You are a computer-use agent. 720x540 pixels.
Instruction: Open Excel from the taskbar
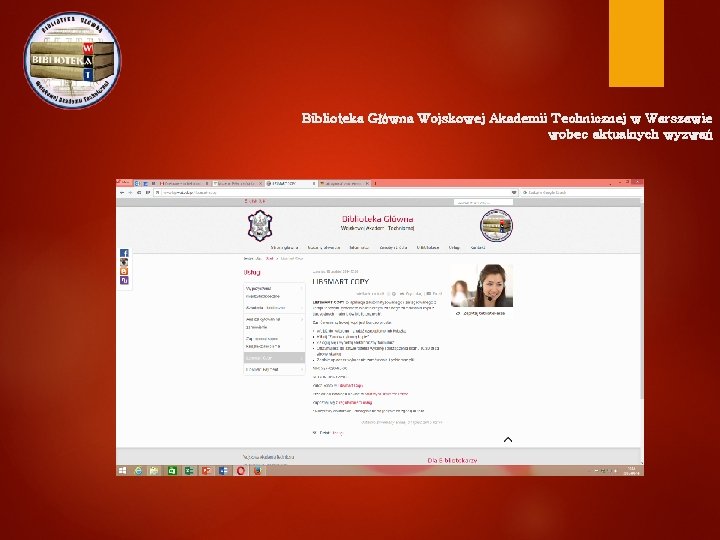point(189,471)
